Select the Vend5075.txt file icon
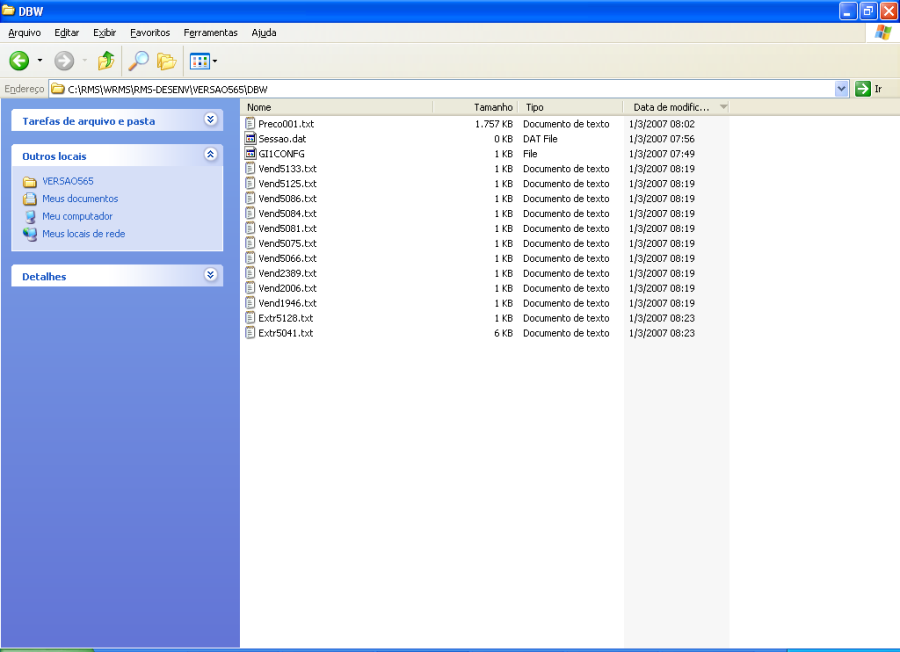 (250, 243)
